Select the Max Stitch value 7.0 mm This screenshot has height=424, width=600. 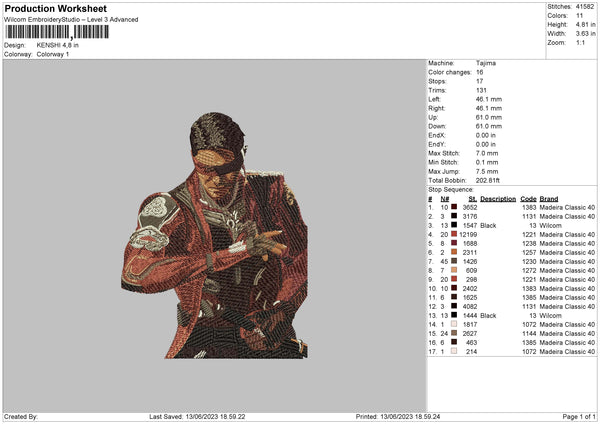point(487,153)
